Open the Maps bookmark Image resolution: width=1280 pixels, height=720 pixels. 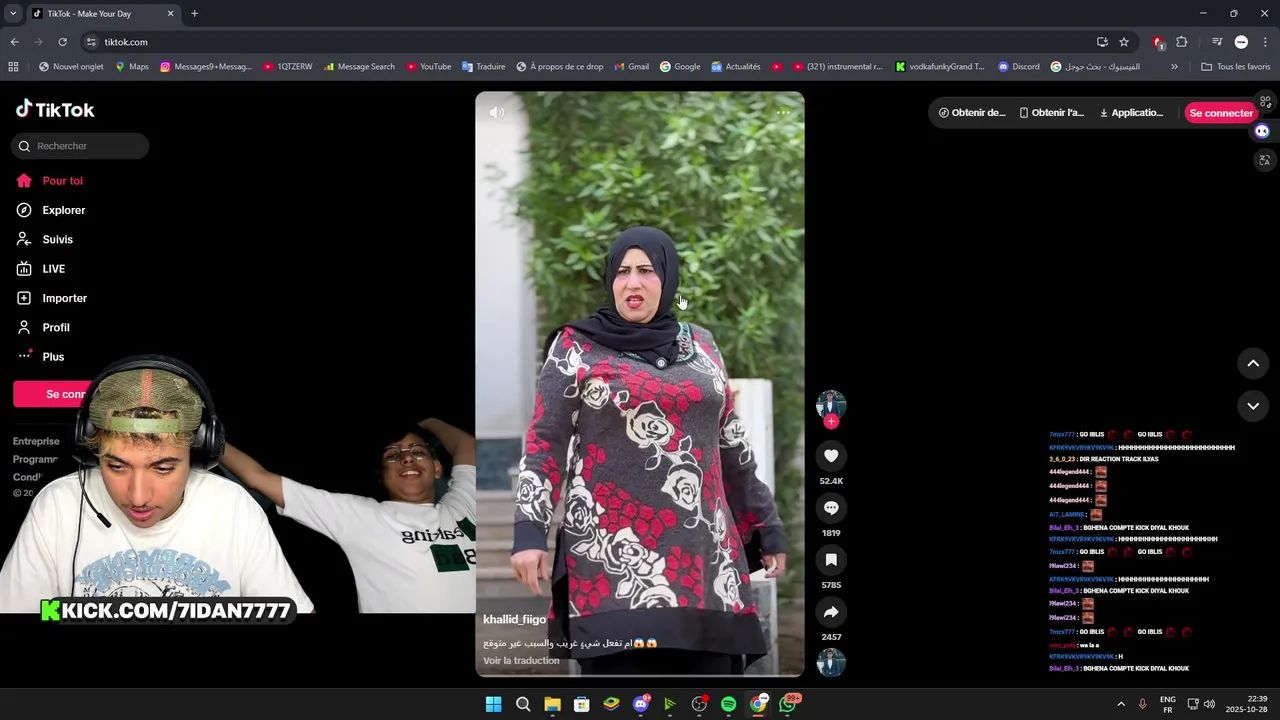click(131, 67)
